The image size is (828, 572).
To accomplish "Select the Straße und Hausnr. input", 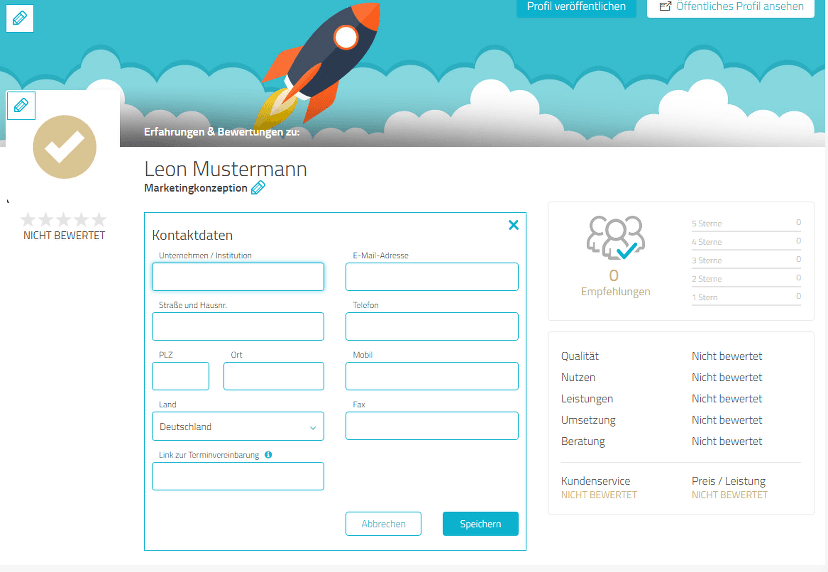I will pyautogui.click(x=238, y=327).
